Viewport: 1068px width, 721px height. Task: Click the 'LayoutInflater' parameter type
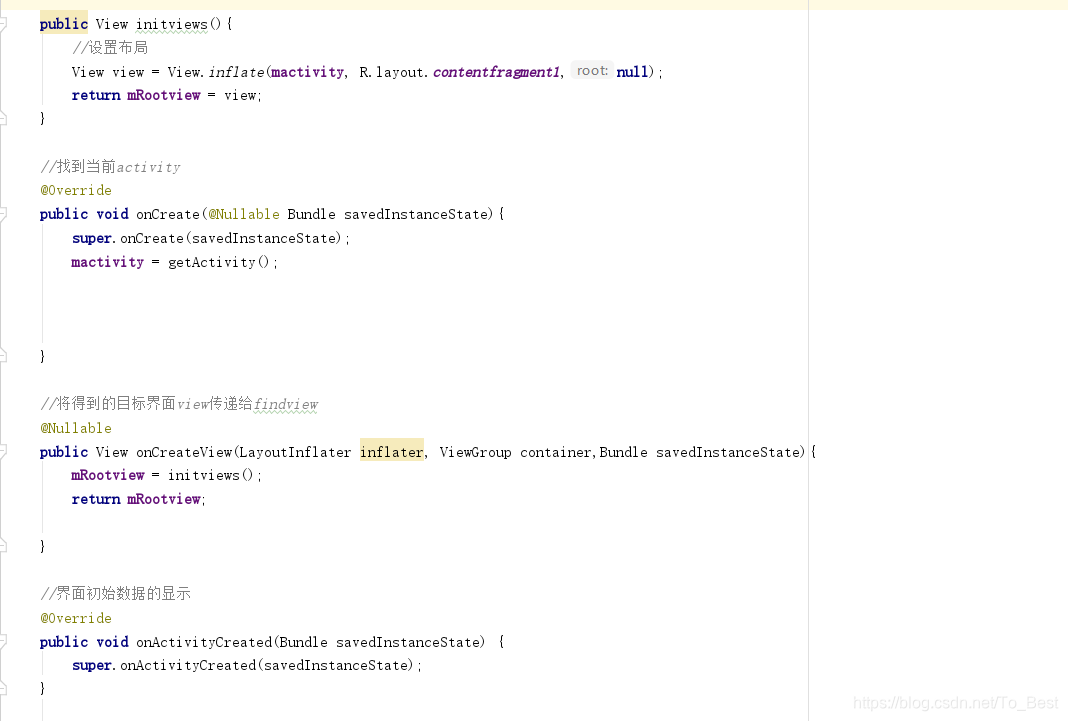click(x=295, y=452)
